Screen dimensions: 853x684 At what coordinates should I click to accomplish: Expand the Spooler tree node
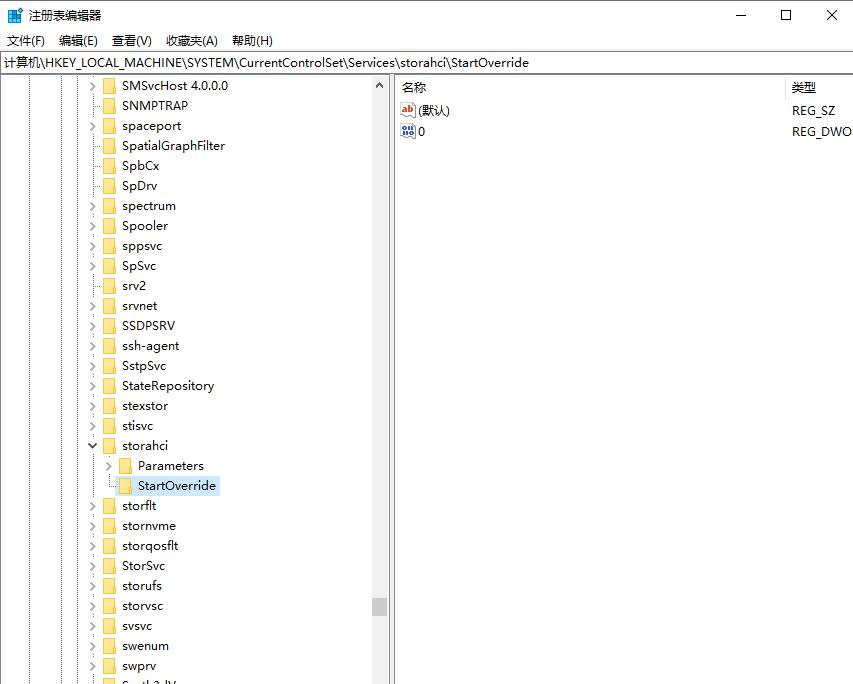pyautogui.click(x=93, y=225)
